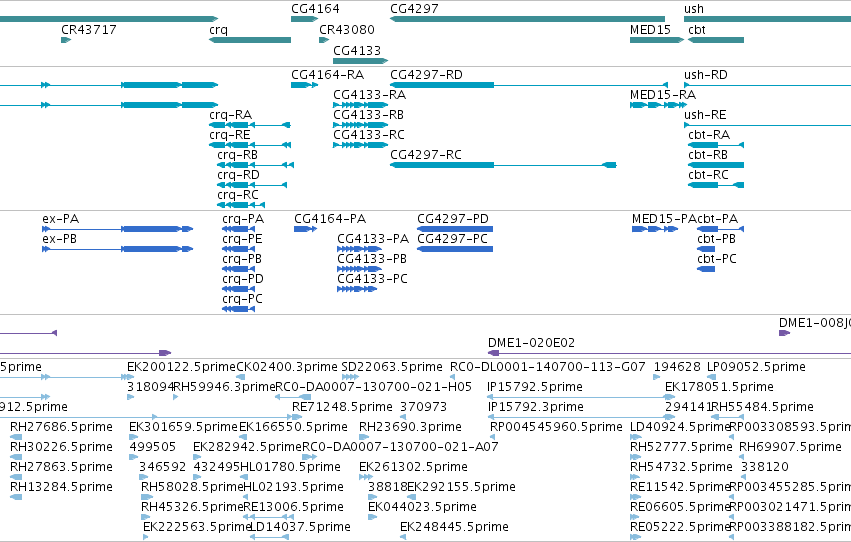
Task: Click EST RH23690.3prime
Action: [x=363, y=437]
